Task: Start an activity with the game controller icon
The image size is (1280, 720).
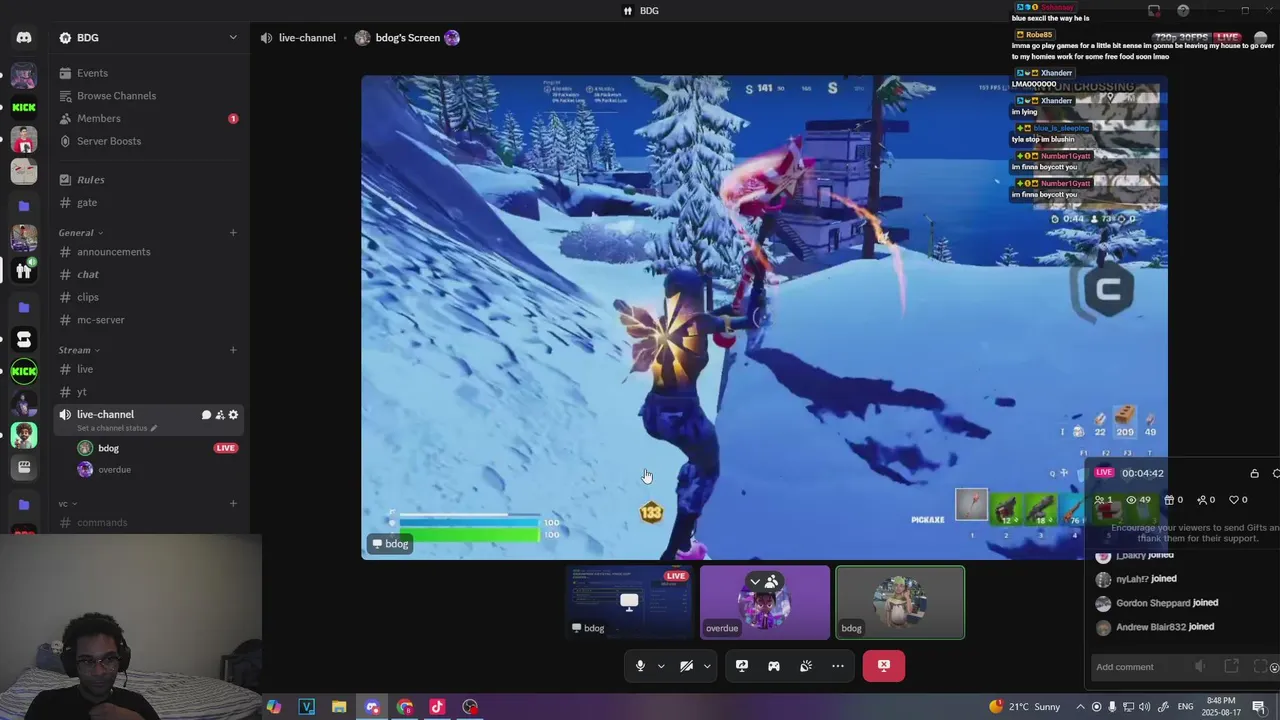Action: coord(774,666)
